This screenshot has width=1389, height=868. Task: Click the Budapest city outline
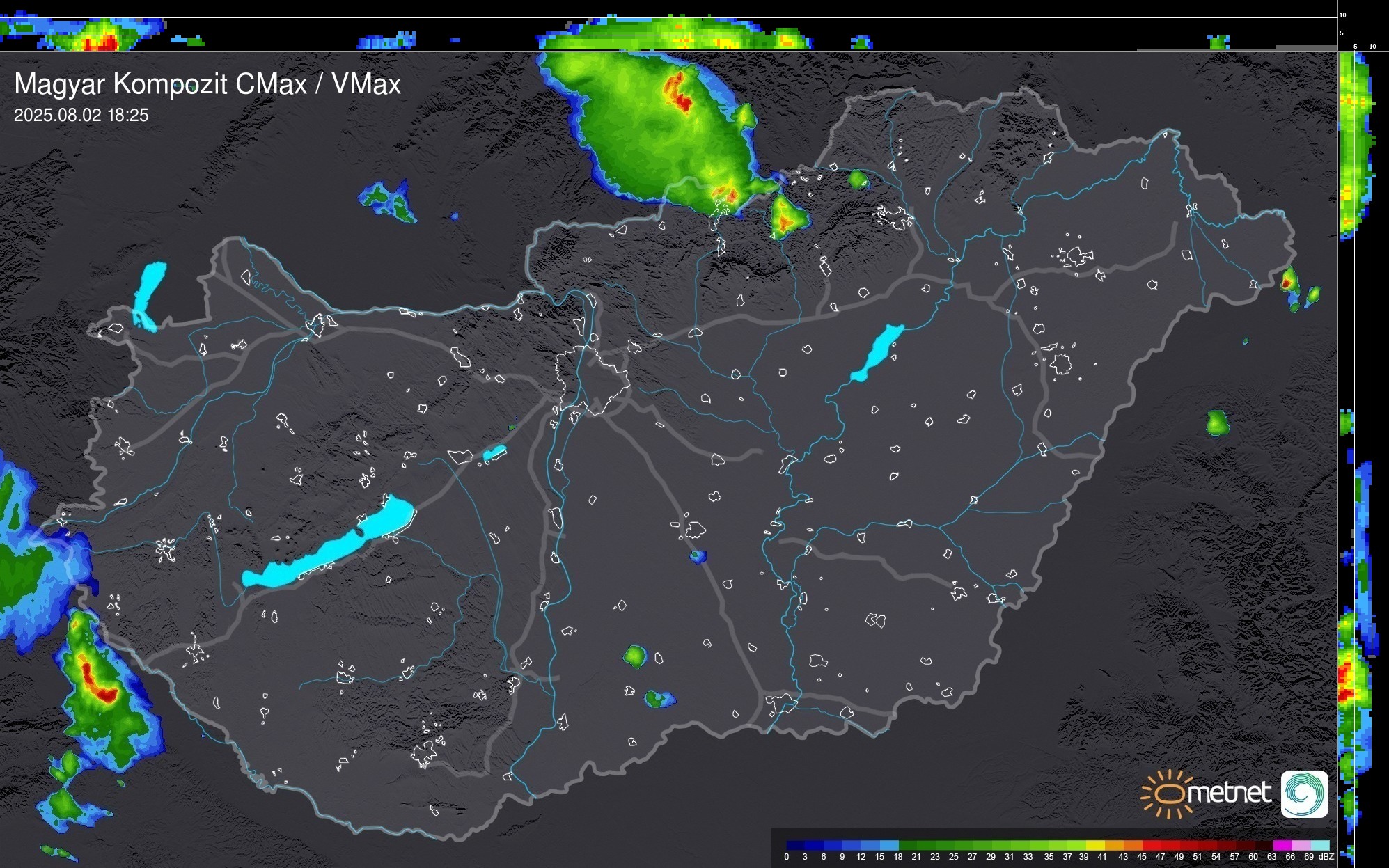(x=590, y=379)
